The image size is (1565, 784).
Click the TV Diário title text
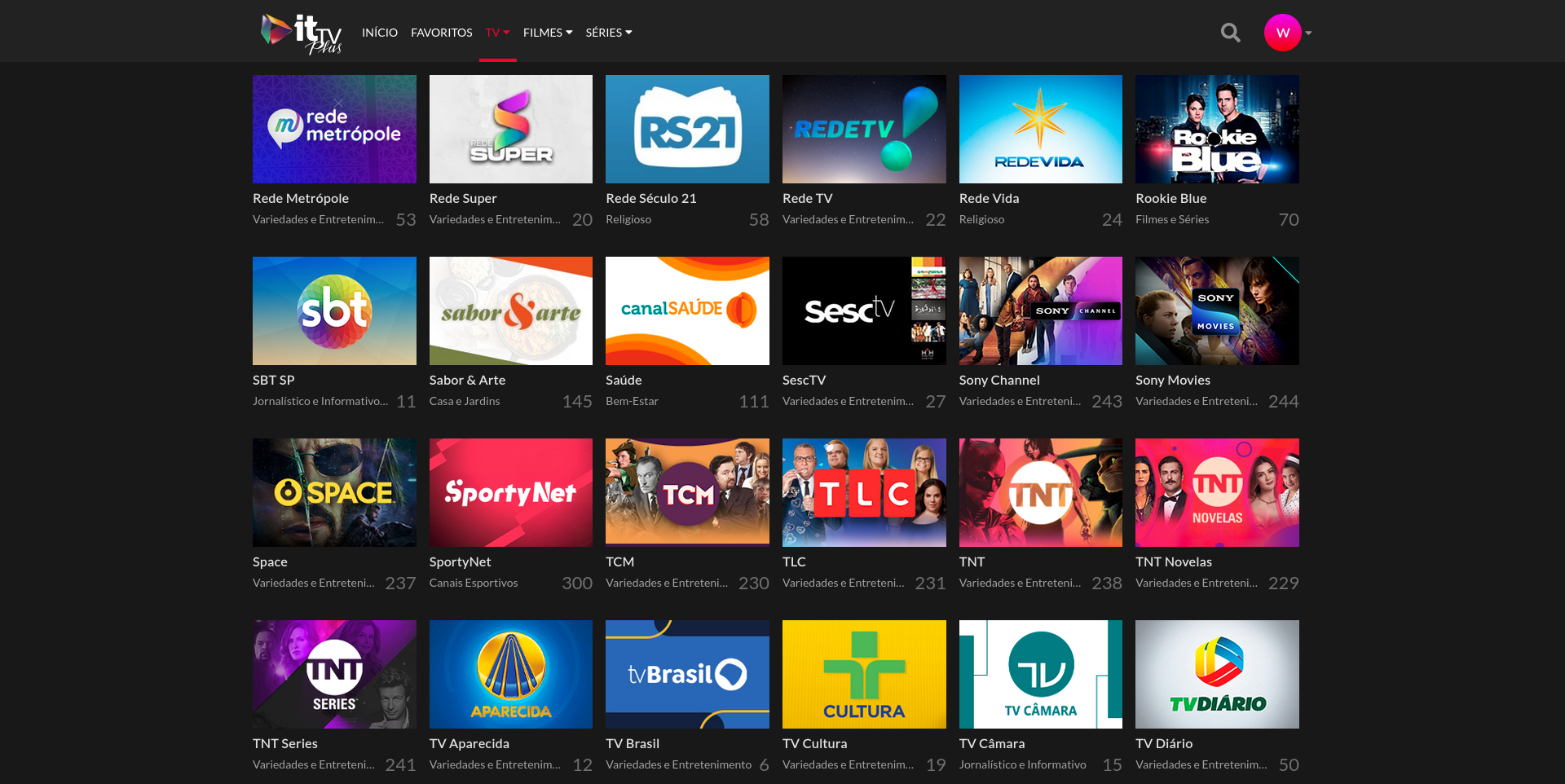[1164, 743]
